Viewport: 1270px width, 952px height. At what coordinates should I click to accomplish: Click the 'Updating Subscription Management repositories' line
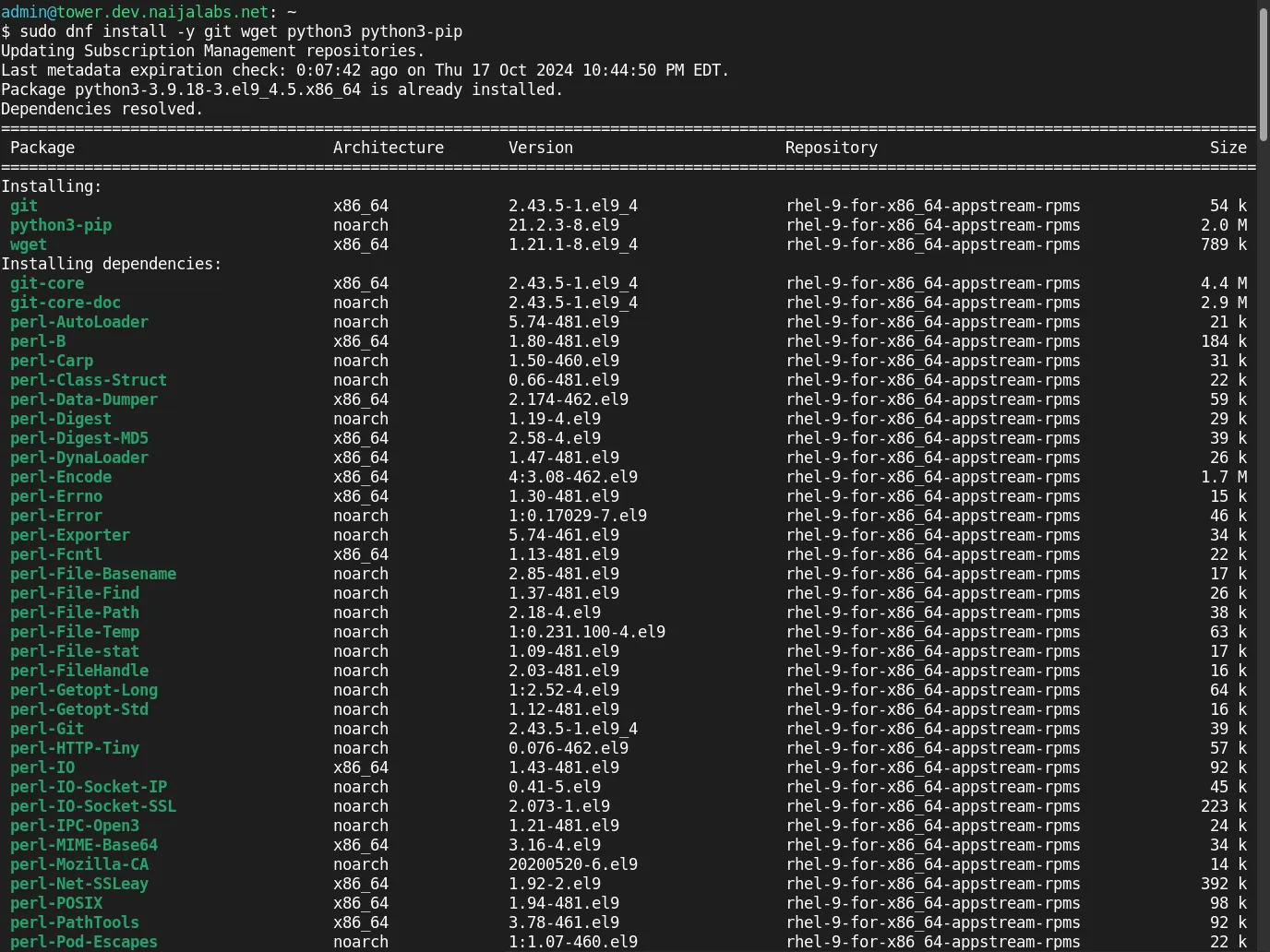click(213, 51)
